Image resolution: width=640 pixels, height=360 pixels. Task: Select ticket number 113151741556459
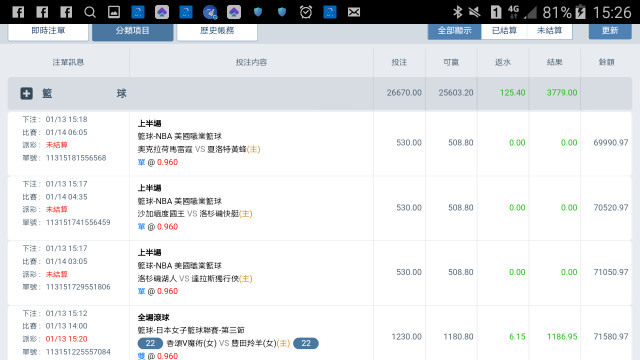coord(78,222)
